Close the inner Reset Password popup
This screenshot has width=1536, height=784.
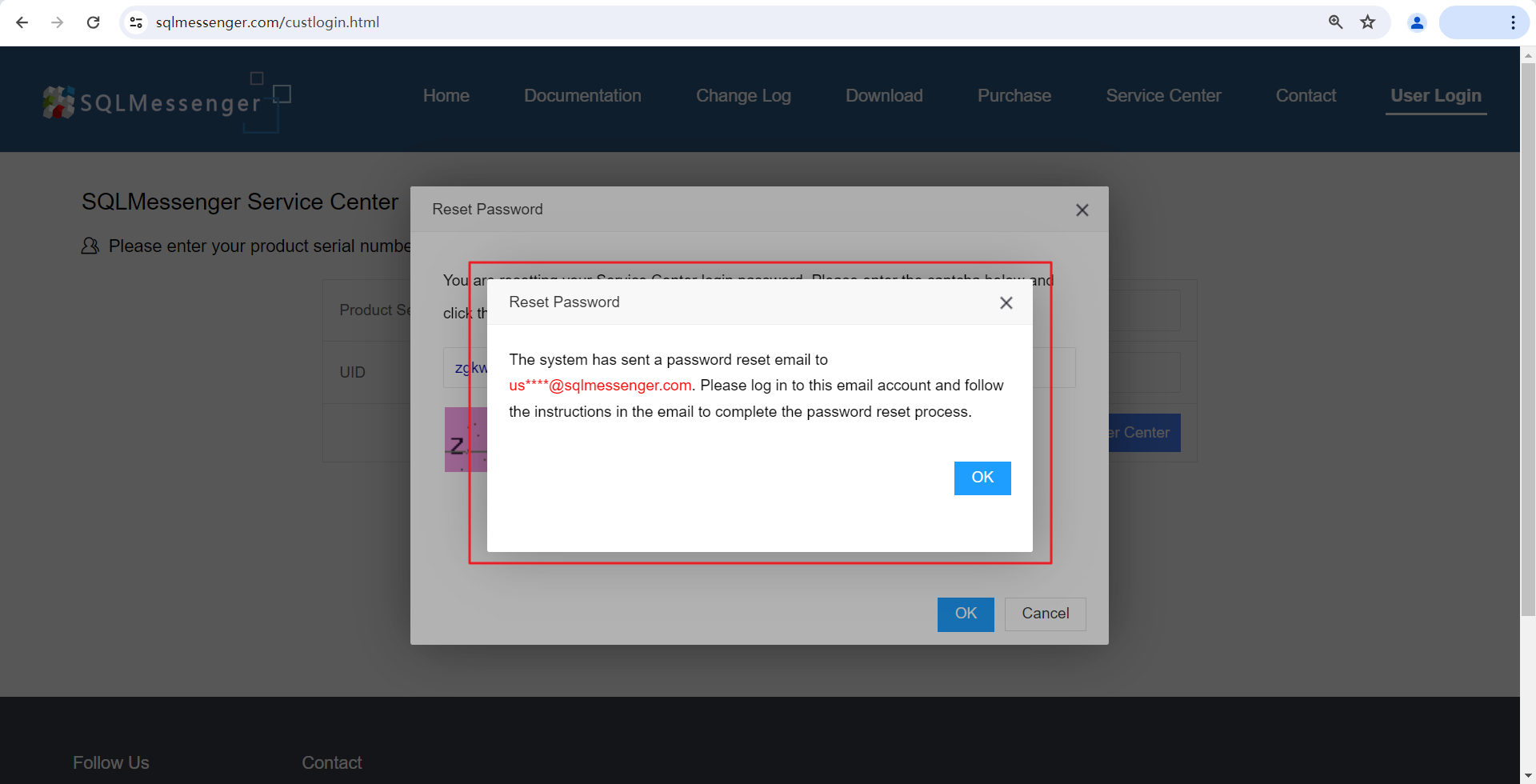tap(1006, 303)
